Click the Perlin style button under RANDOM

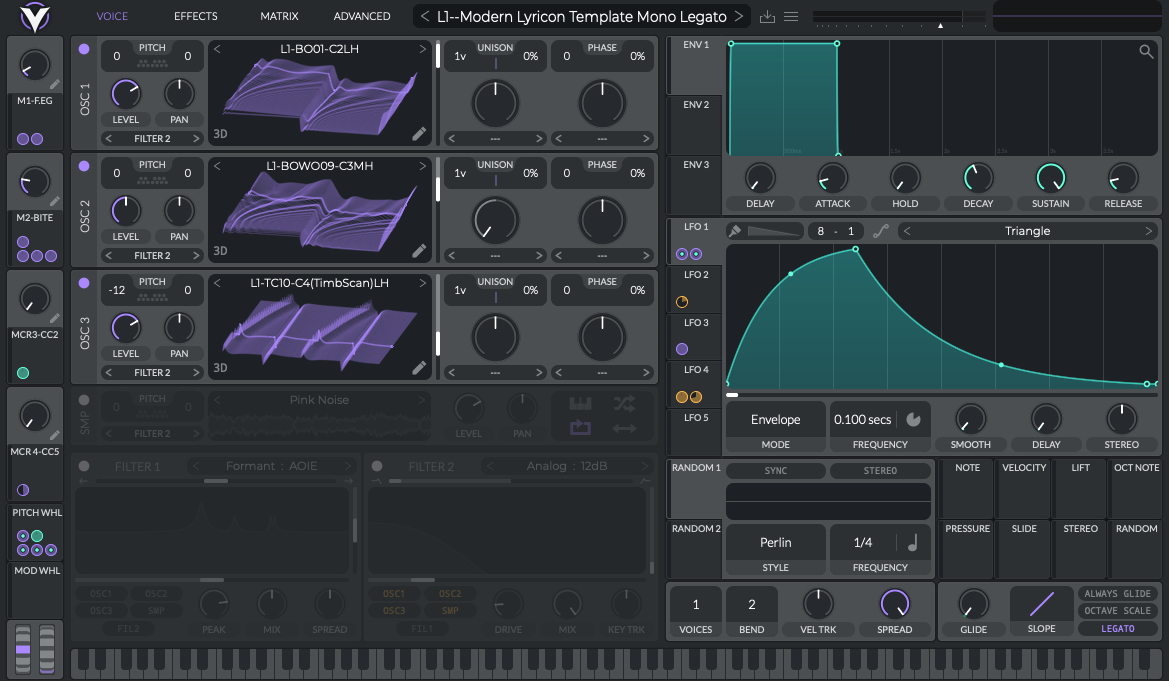pos(775,541)
